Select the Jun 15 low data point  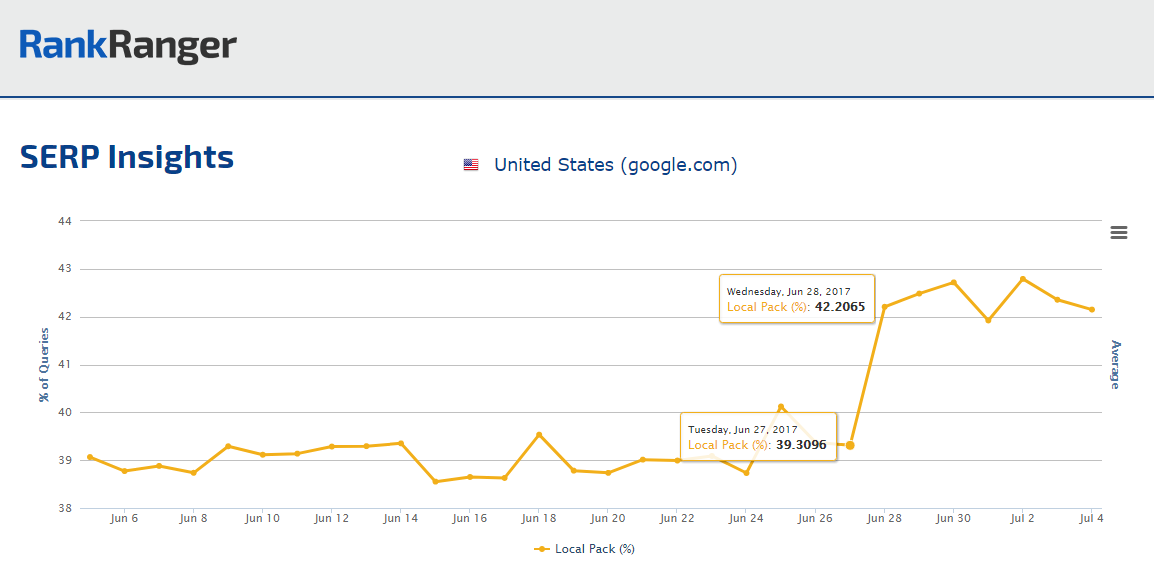435,482
